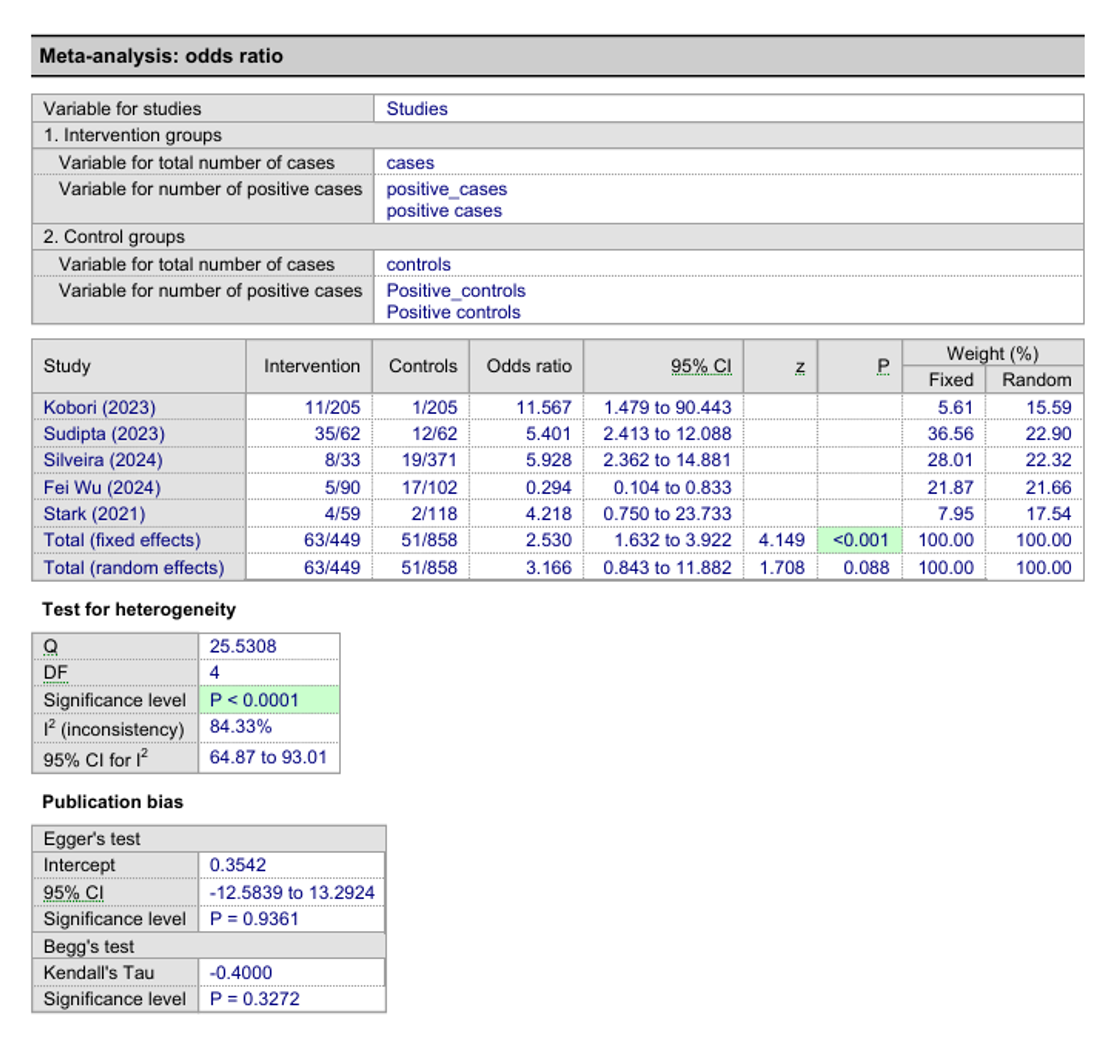Click the Test for heterogeneity heading

139,610
